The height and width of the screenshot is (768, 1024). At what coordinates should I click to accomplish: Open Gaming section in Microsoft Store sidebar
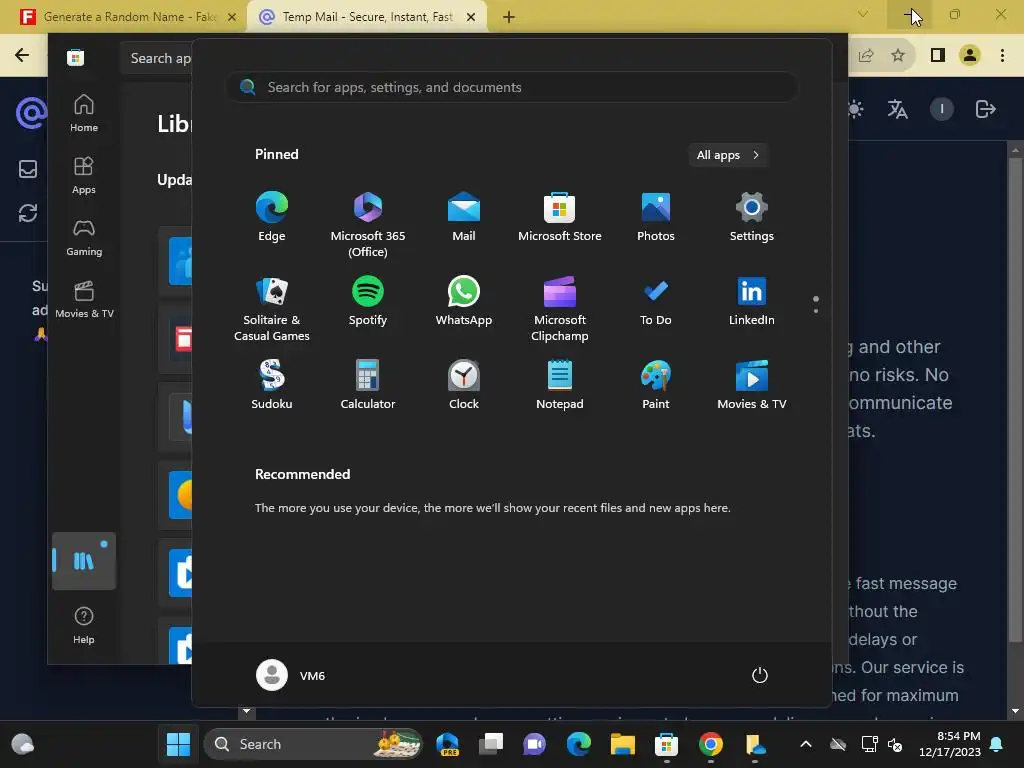click(x=84, y=238)
